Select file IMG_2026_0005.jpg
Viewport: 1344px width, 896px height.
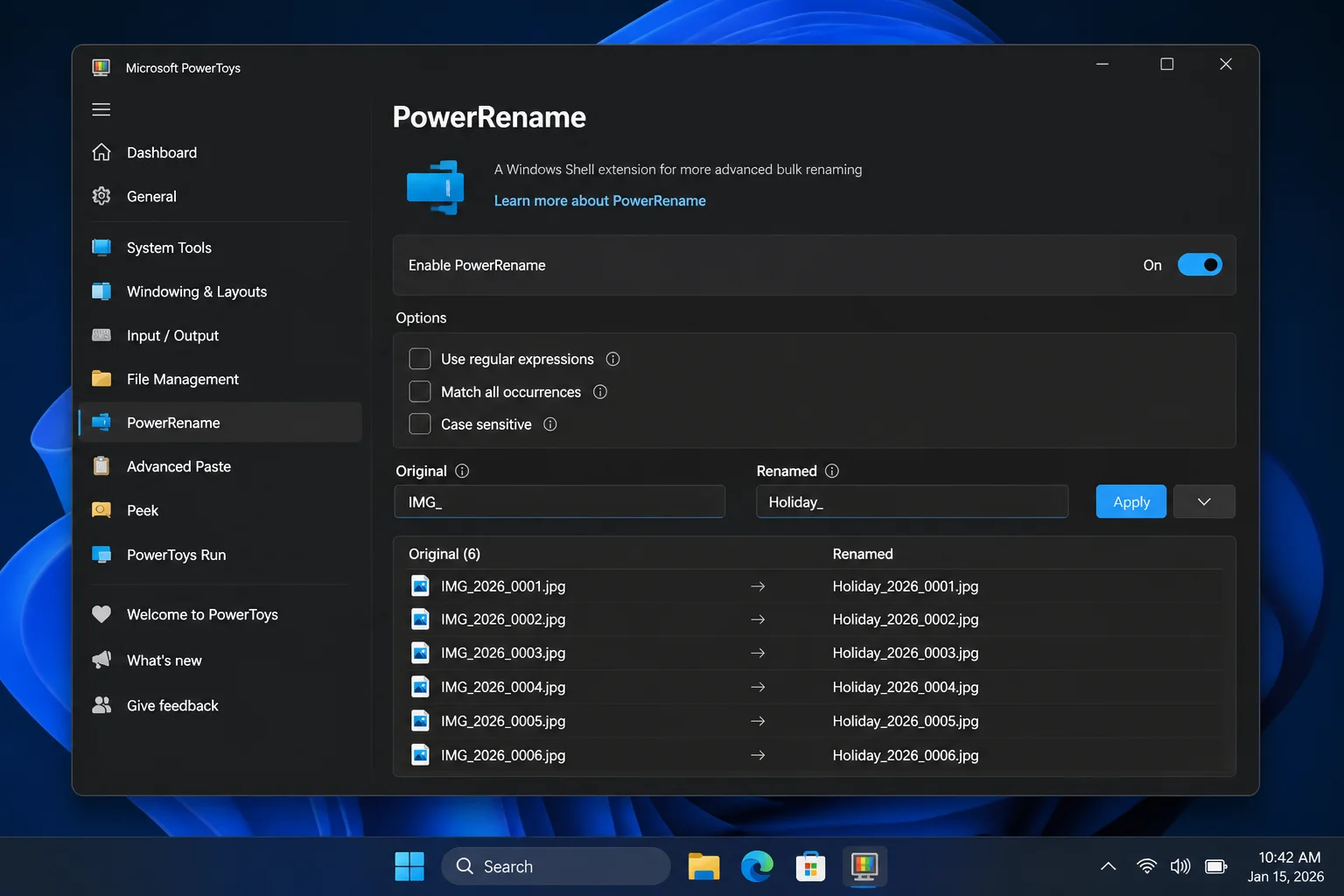click(503, 721)
